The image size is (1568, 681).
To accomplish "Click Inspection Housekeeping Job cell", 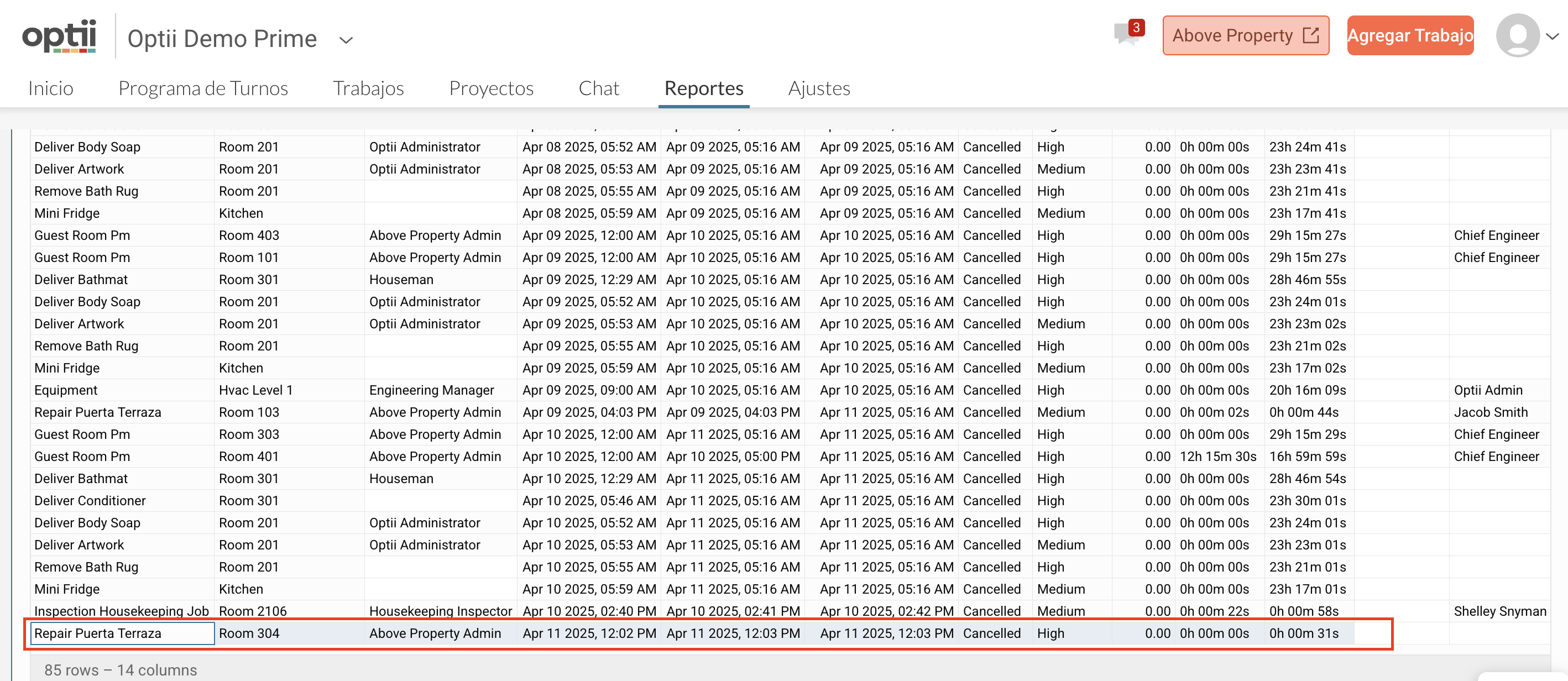I will [x=122, y=611].
